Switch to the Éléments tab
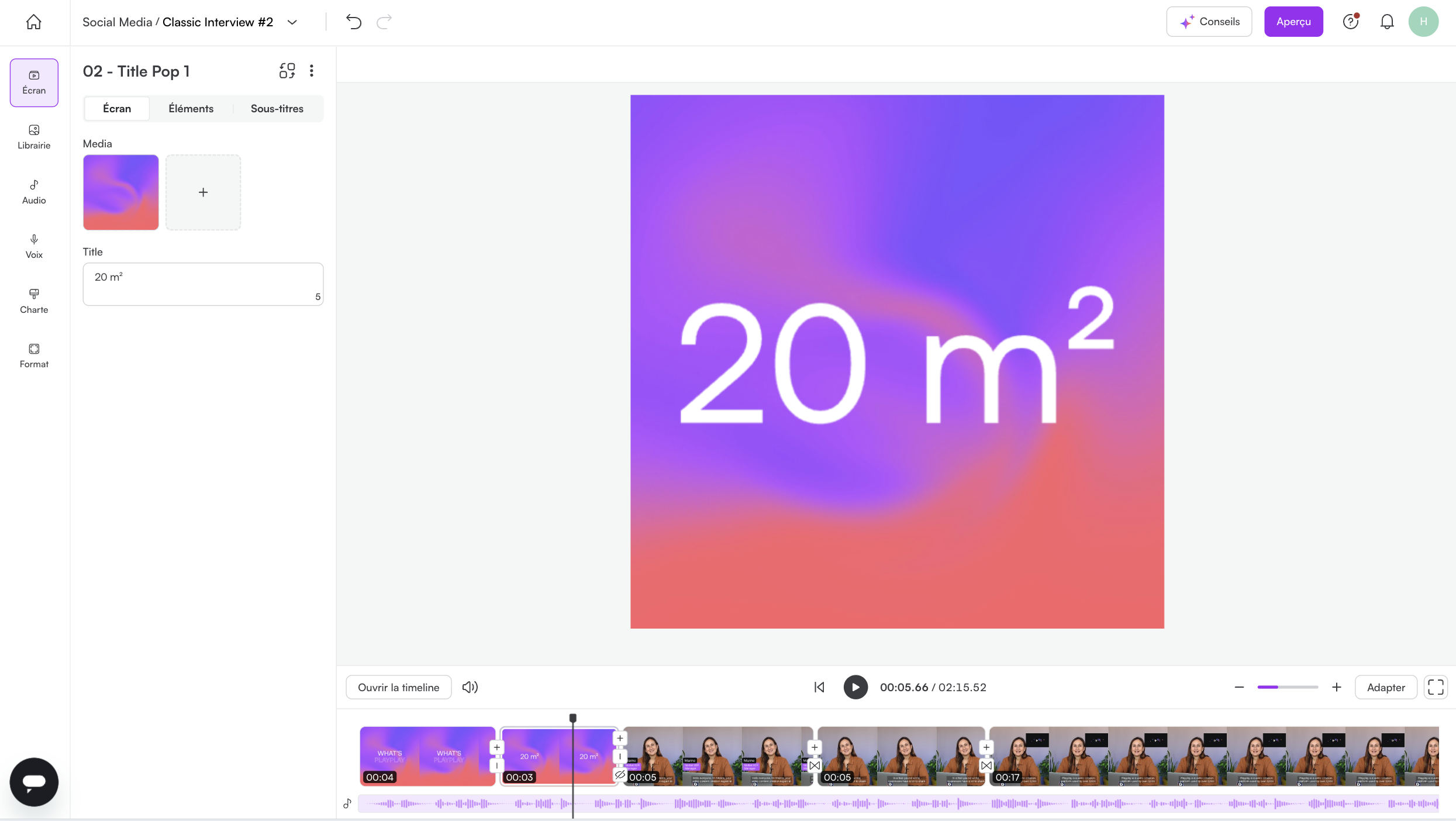 click(191, 109)
